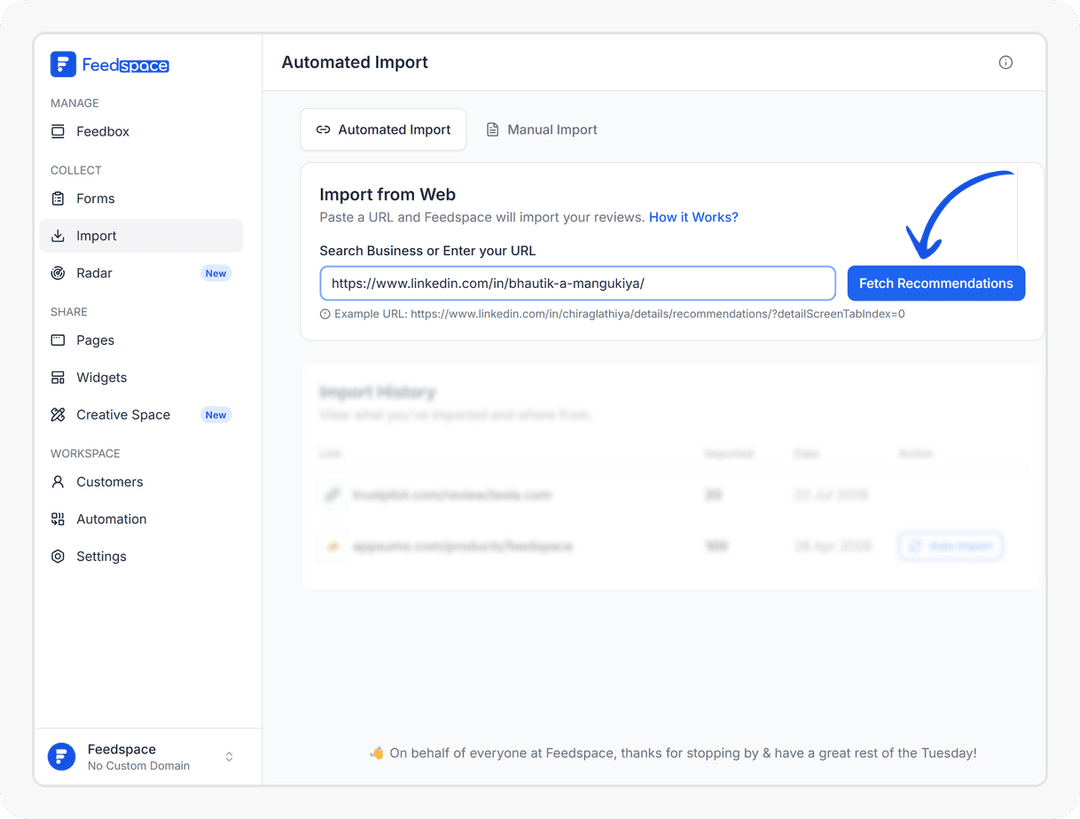Focus the Search Business or URL field
This screenshot has width=1080, height=819.
[577, 283]
